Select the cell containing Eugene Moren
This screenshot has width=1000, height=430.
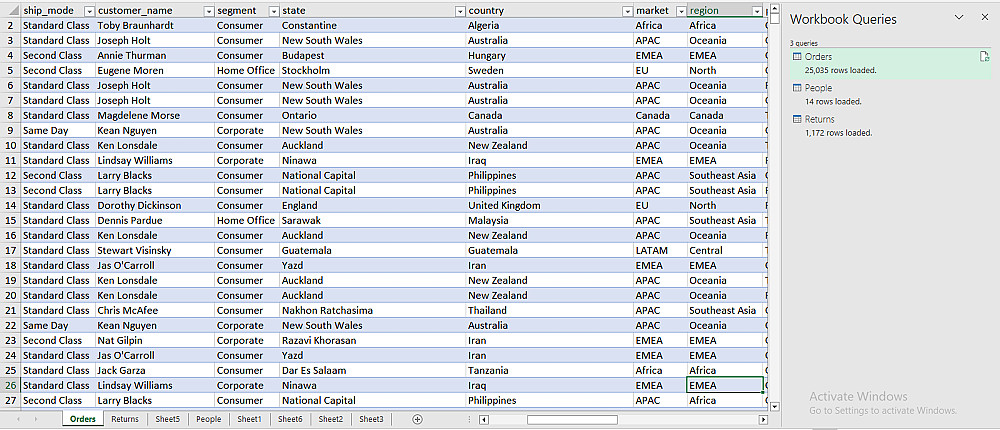pyautogui.click(x=155, y=70)
